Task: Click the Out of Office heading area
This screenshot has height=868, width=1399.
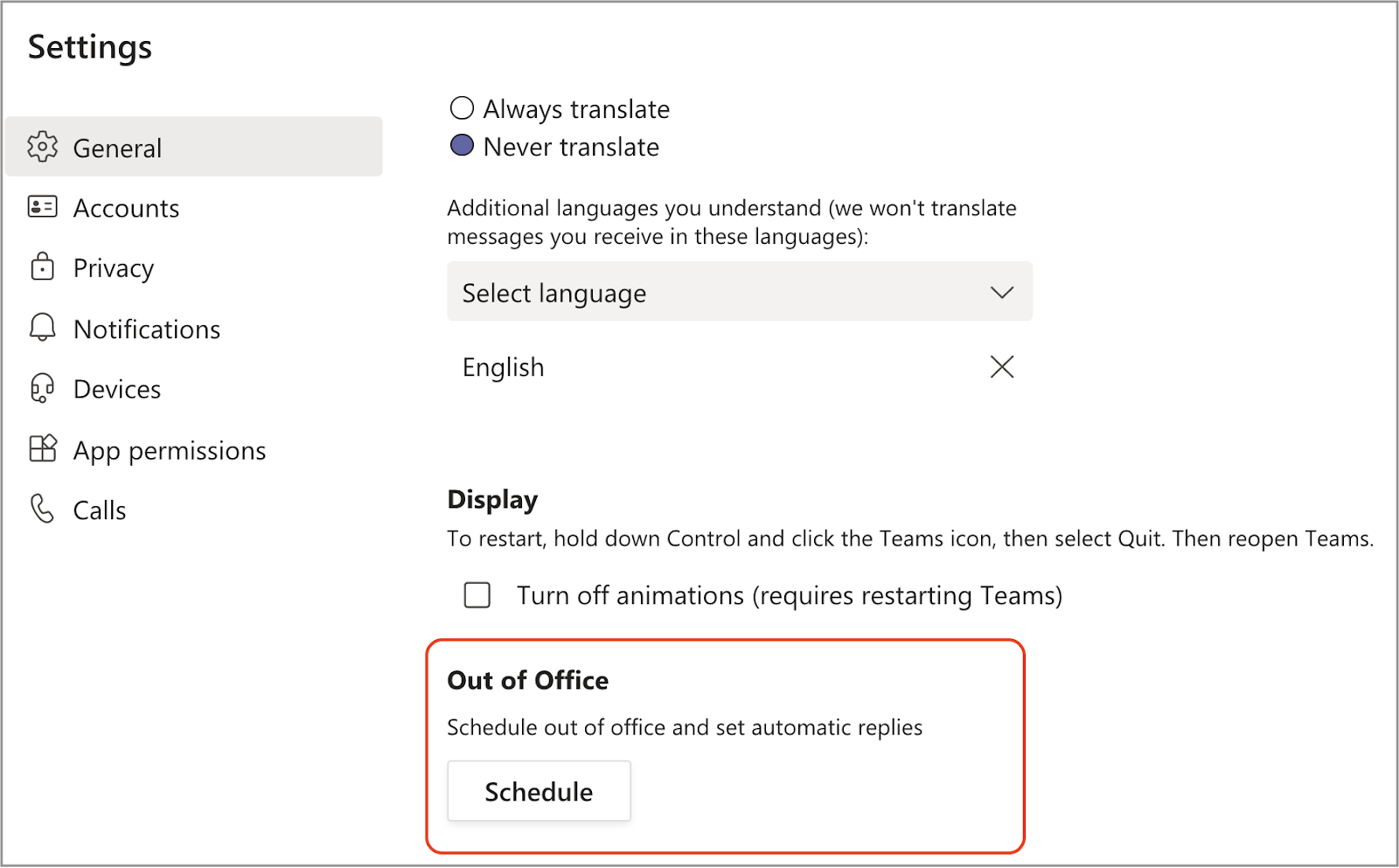Action: [527, 680]
